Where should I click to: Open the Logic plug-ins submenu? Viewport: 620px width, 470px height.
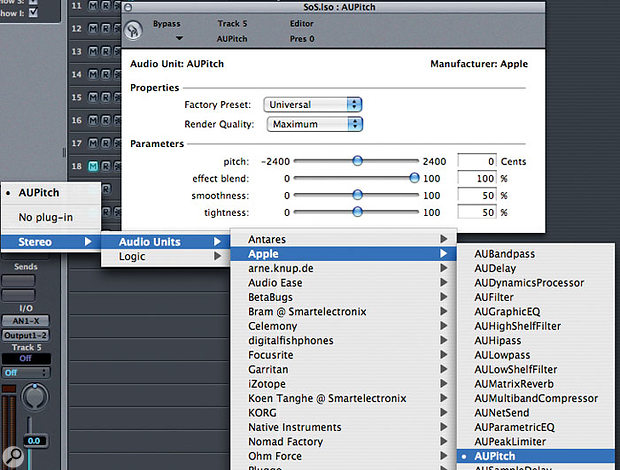166,257
